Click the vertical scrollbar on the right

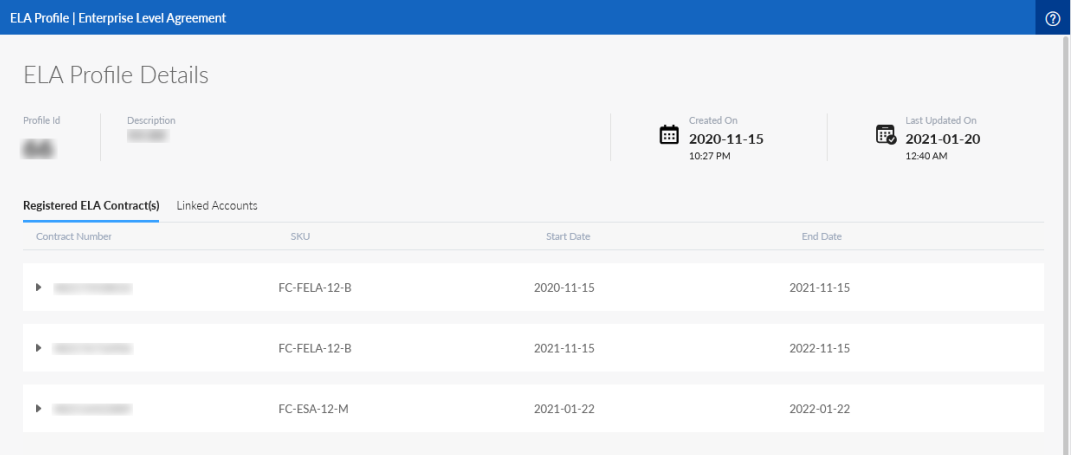coord(1066,244)
